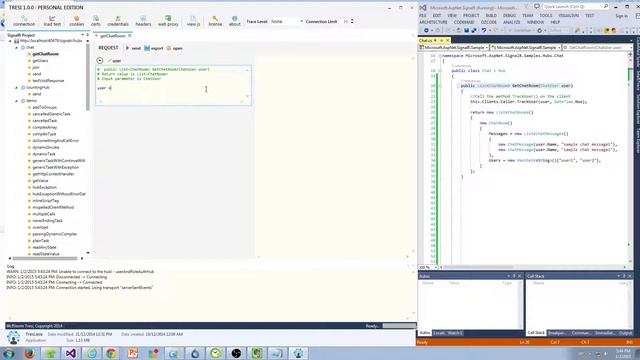640x360 pixels.
Task: Select dynamicTask method
Action: [44, 154]
